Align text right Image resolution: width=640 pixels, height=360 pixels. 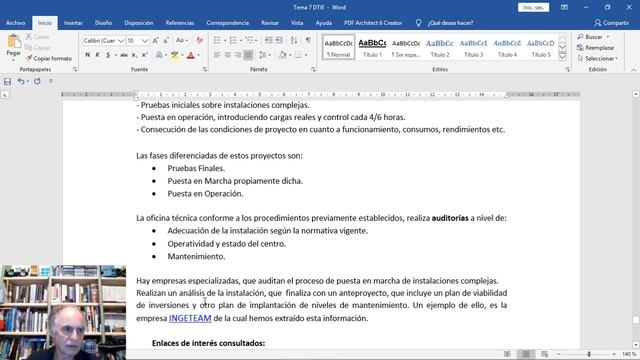[238, 55]
